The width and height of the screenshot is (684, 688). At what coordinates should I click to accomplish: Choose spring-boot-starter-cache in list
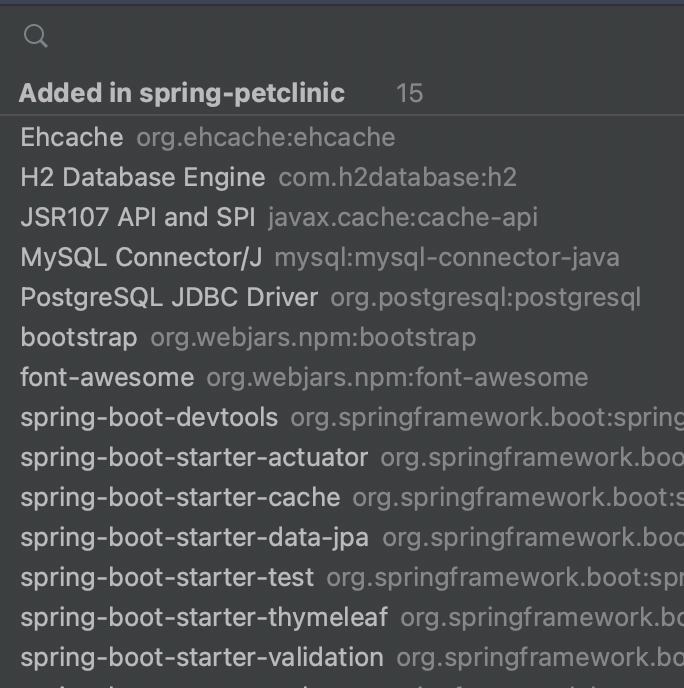coord(180,498)
